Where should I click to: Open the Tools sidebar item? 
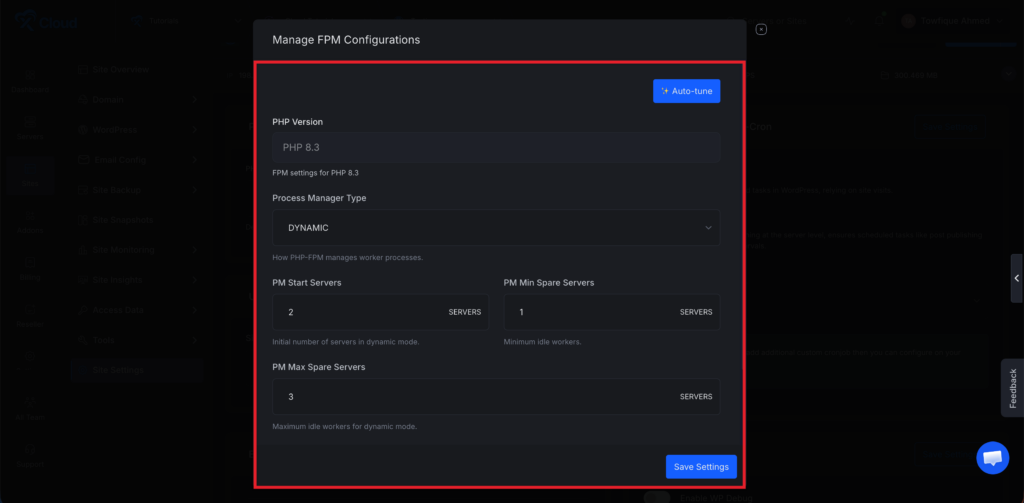pos(105,340)
